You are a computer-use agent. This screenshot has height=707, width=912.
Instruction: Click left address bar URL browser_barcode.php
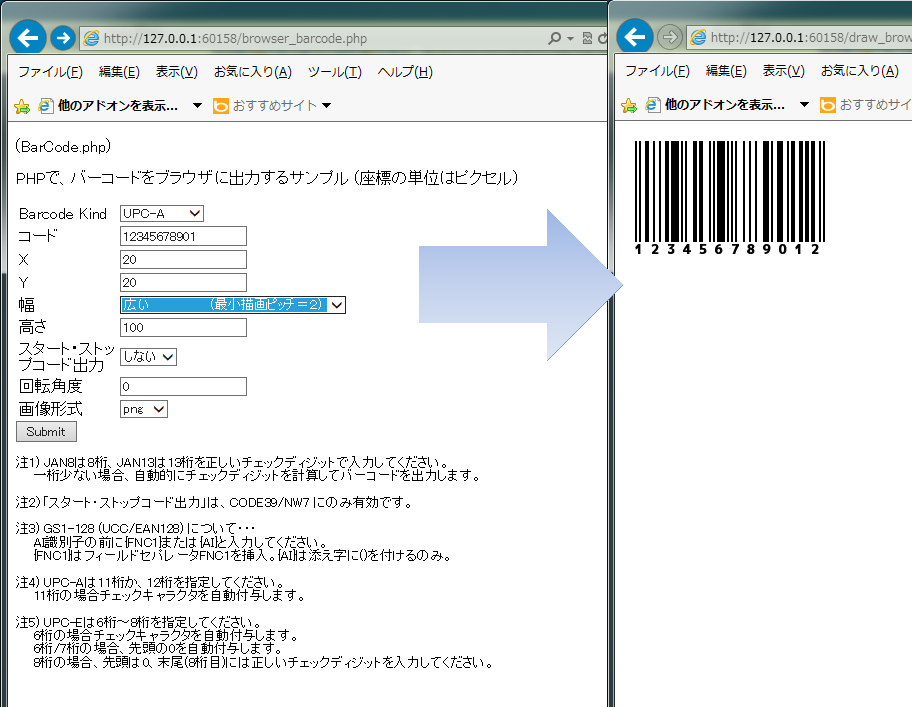[x=236, y=38]
